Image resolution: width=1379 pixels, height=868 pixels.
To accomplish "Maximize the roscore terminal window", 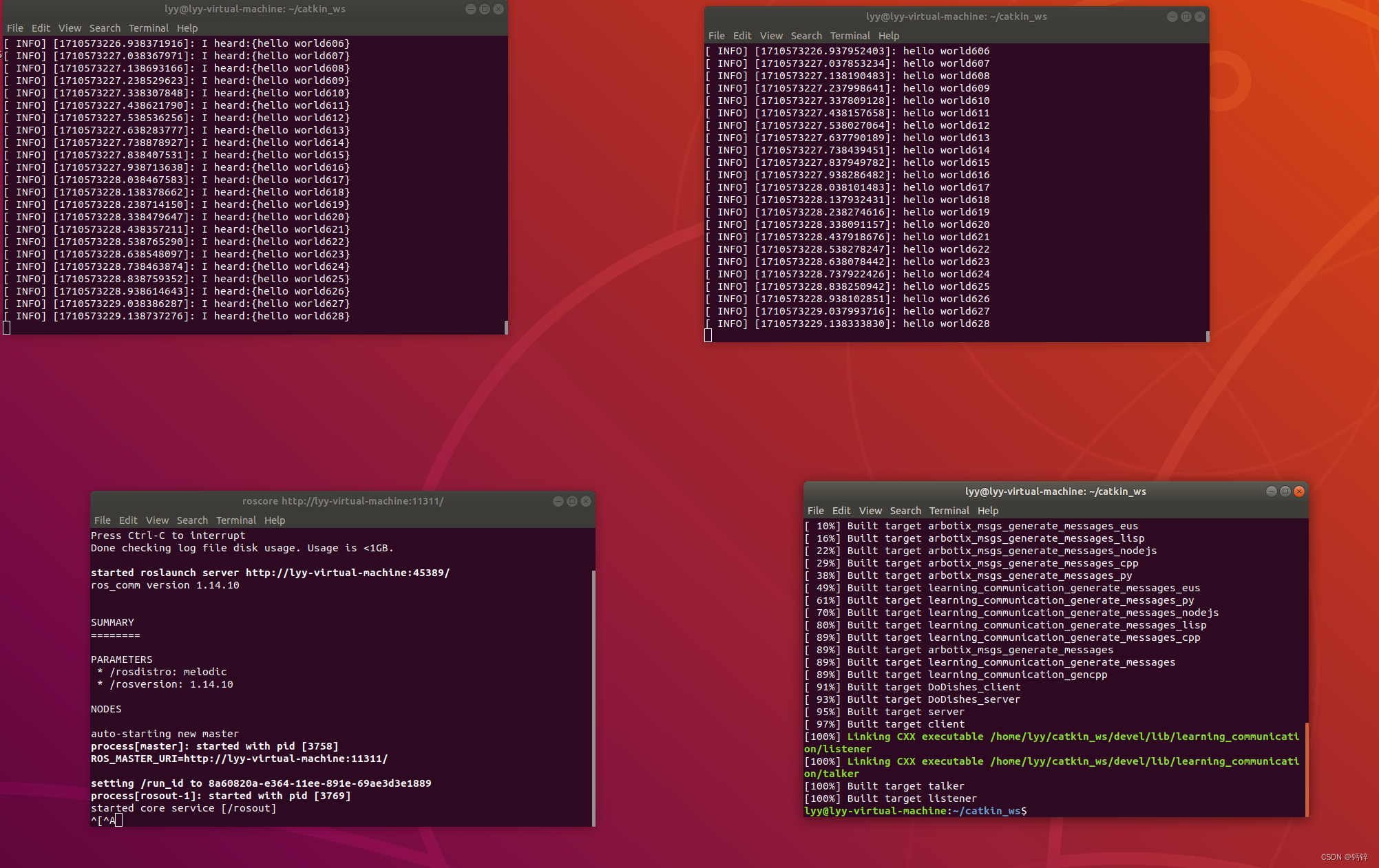I will pos(572,501).
